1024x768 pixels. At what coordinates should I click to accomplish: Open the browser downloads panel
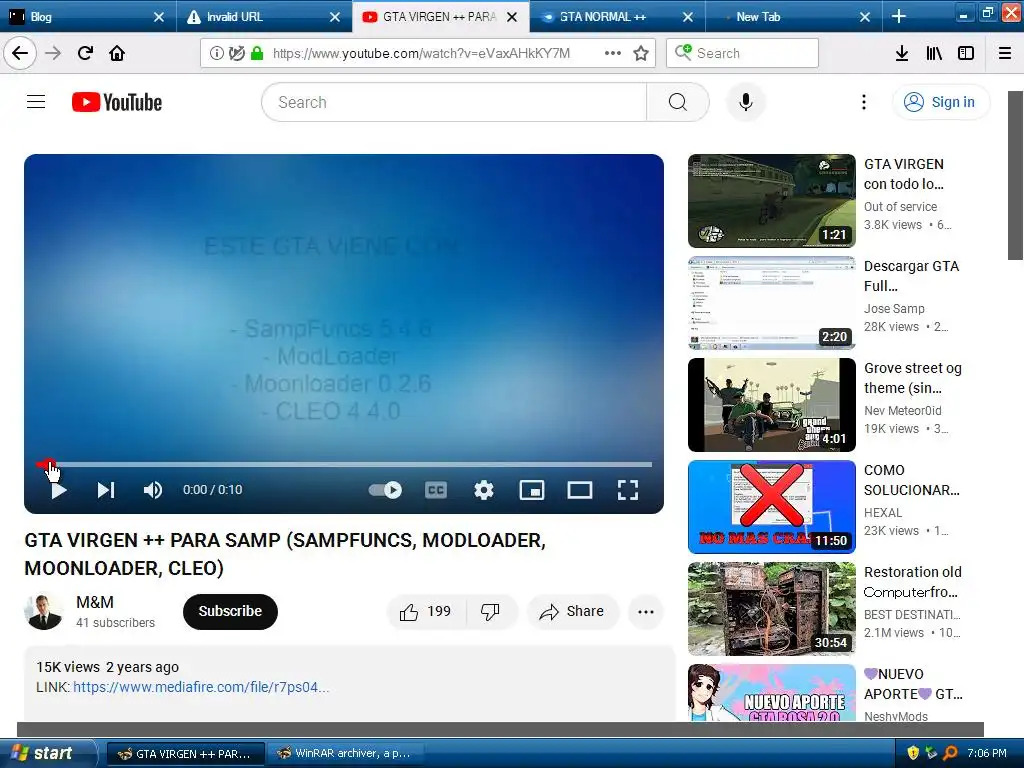[902, 53]
